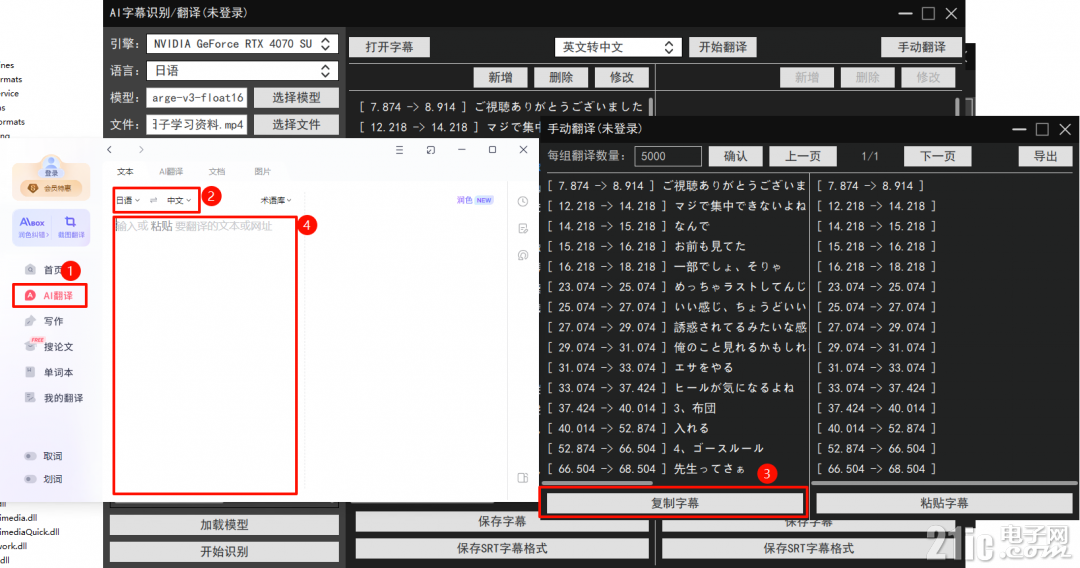Image resolution: width=1080 pixels, height=568 pixels.
Task: Click 粘贴字幕 paste subtitles button
Action: point(944,503)
